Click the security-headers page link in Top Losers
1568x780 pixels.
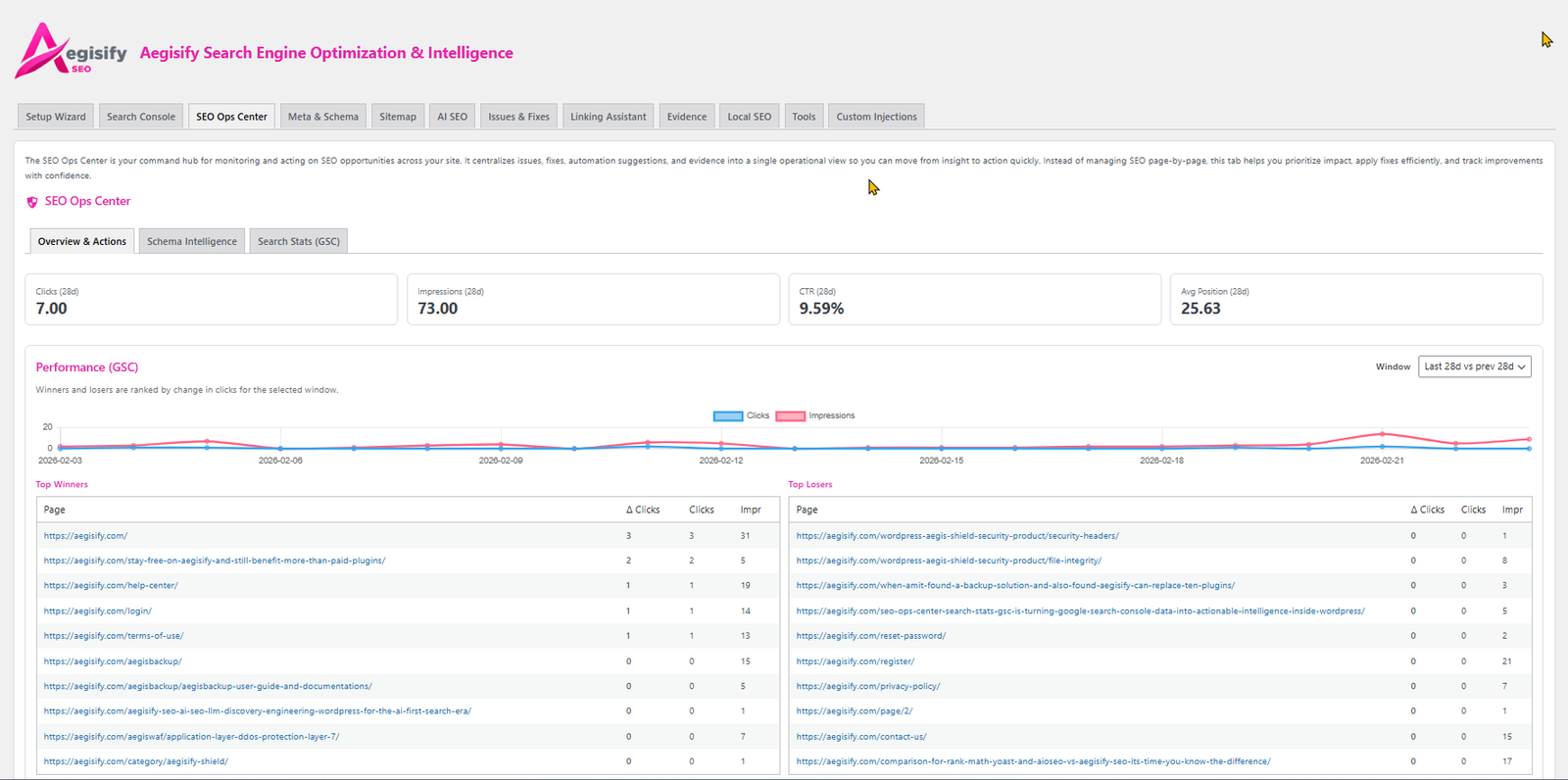click(x=957, y=536)
